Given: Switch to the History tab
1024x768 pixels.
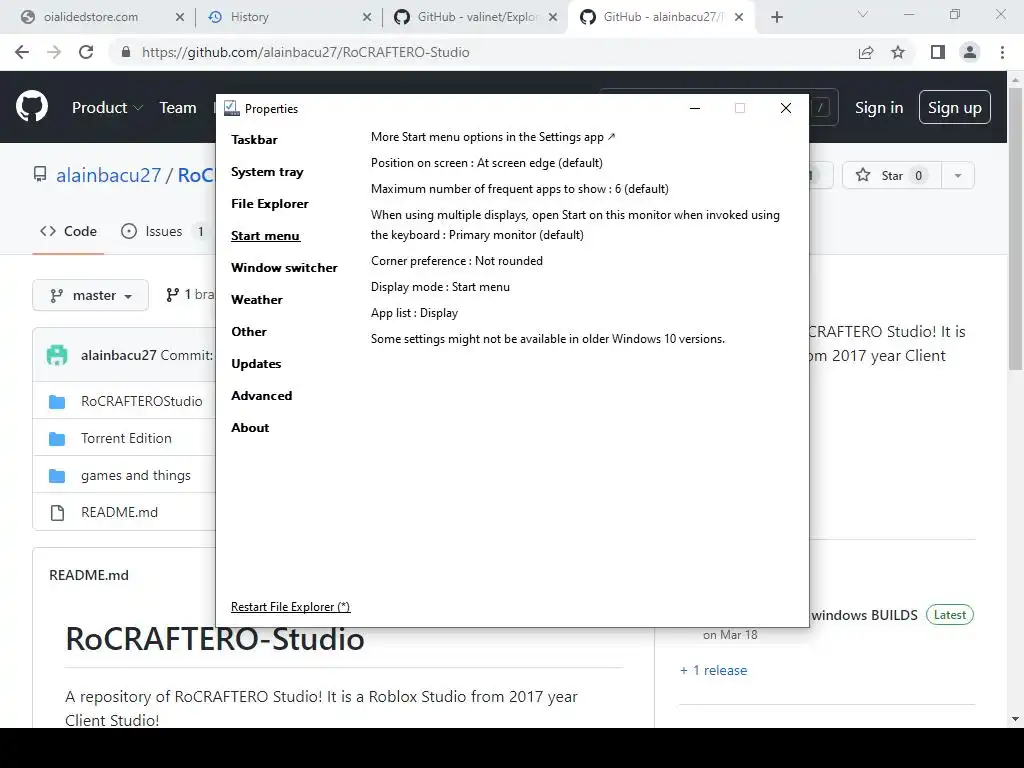Looking at the screenshot, I should click(287, 17).
